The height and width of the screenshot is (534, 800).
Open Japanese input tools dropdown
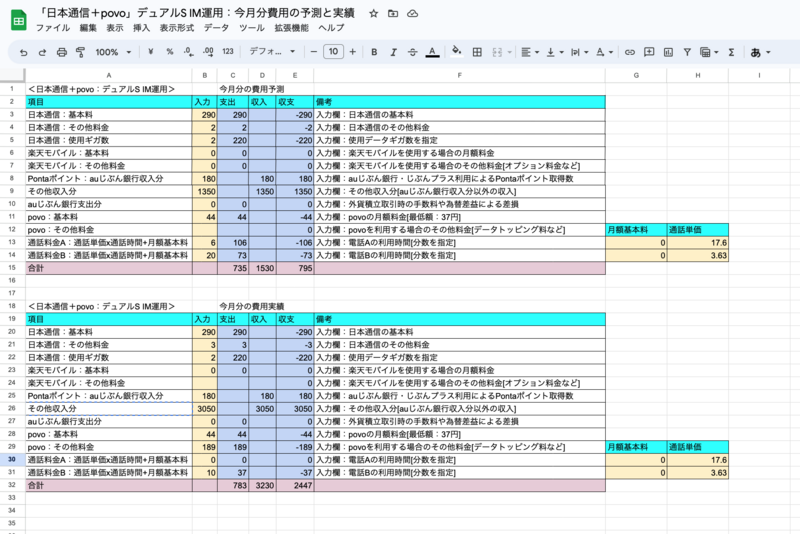(760, 52)
